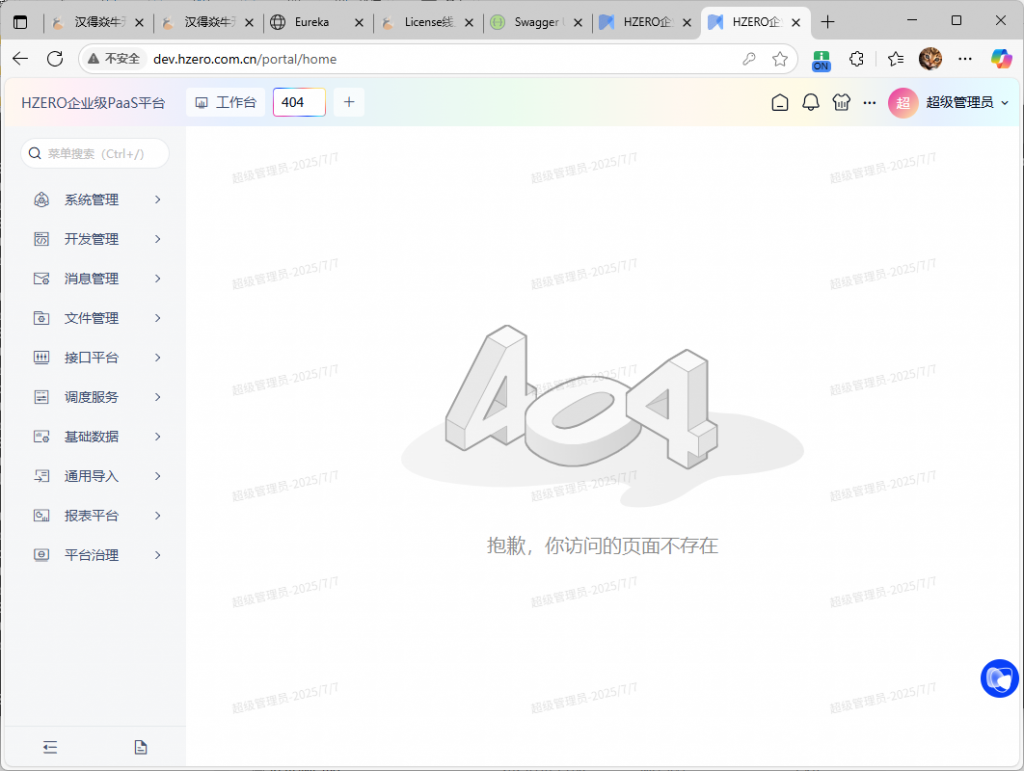This screenshot has width=1024, height=771.
Task: Open the floating blue assistant icon
Action: [x=999, y=678]
